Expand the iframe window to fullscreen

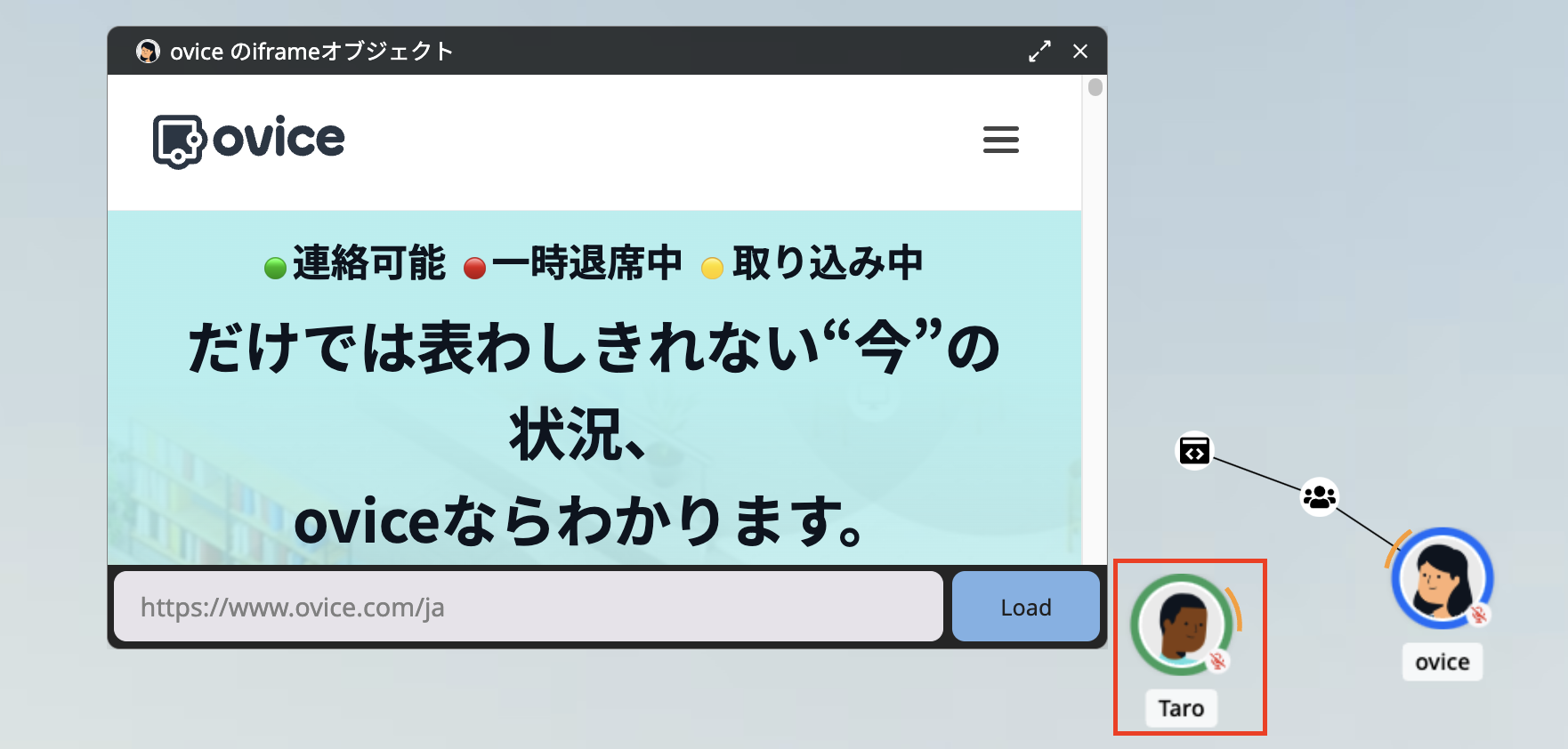(x=1039, y=52)
